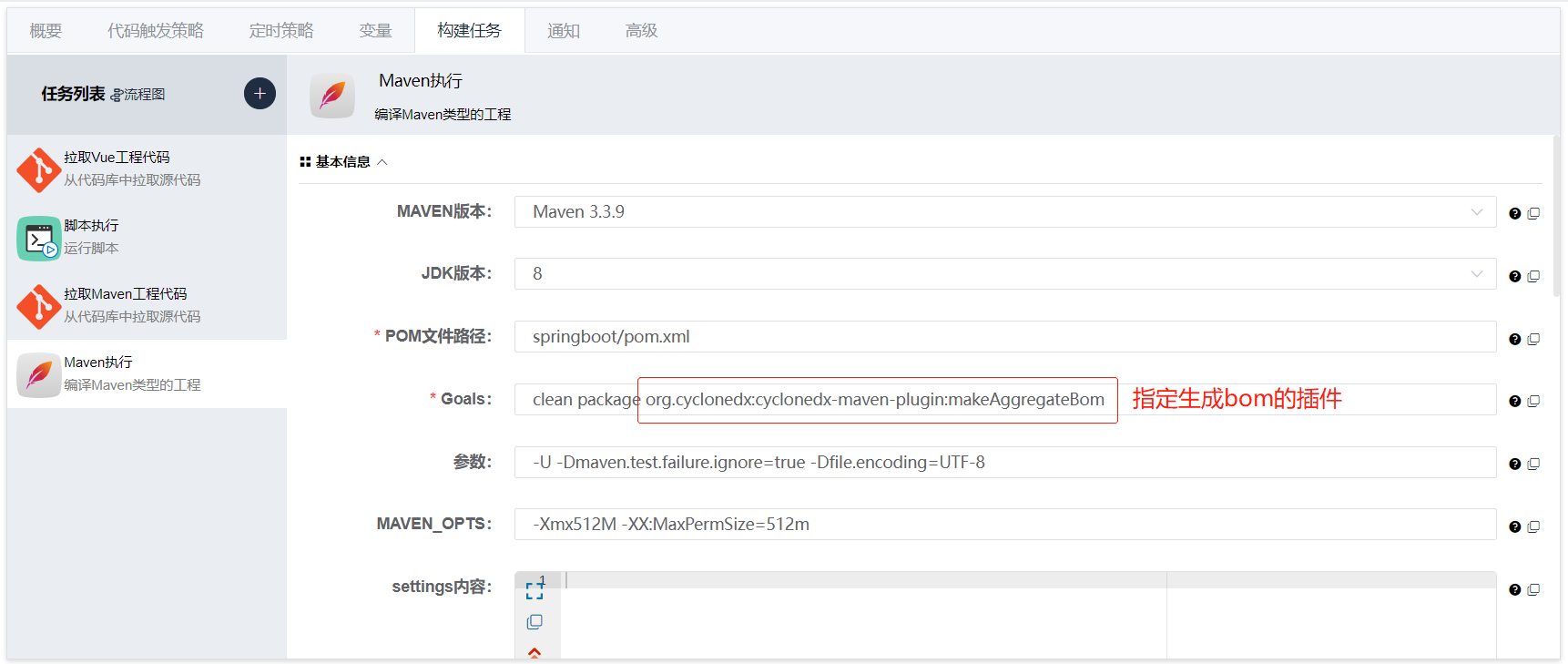The image size is (1568, 664).
Task: Show help for MAVEN_OPTS
Action: [x=1515, y=526]
